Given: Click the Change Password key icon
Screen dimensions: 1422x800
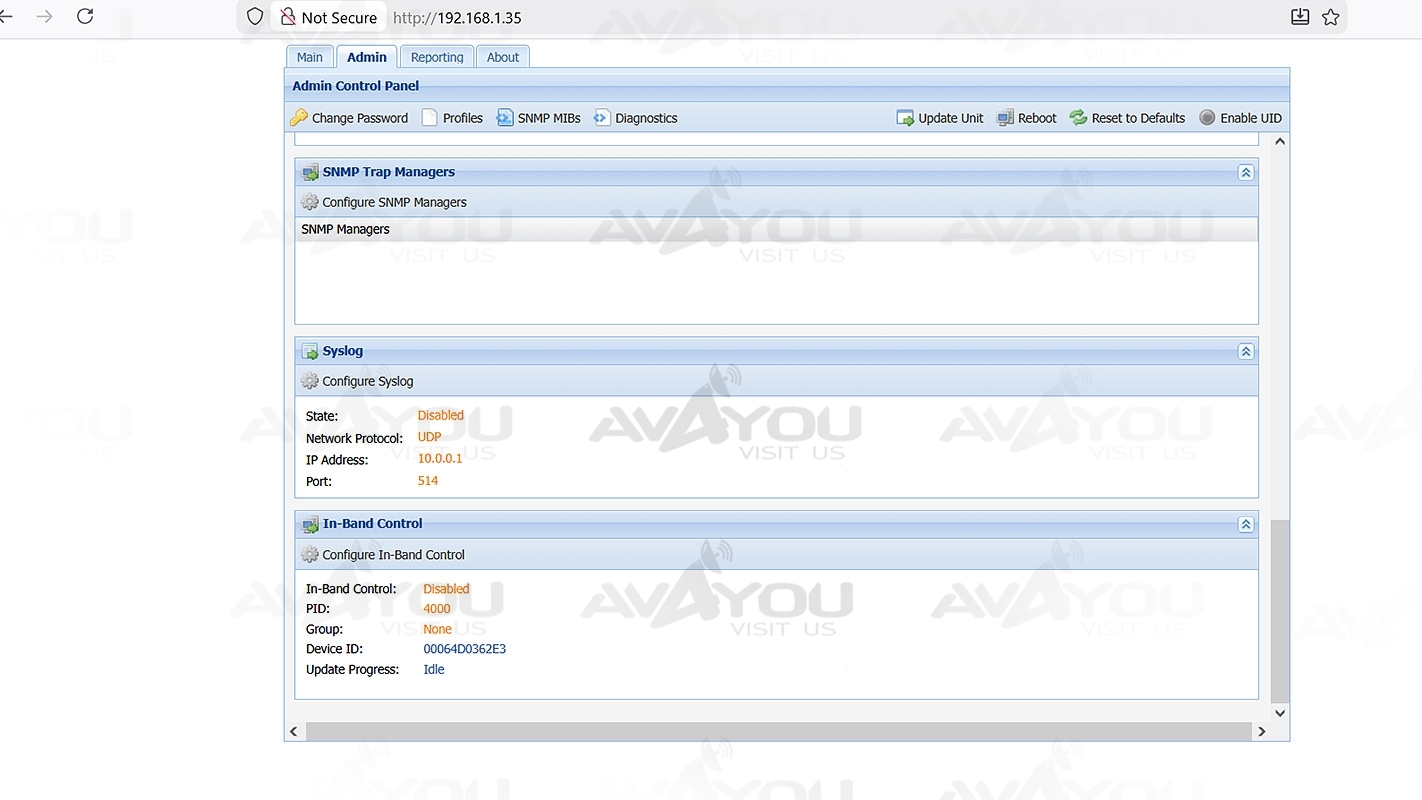Looking at the screenshot, I should tap(299, 118).
